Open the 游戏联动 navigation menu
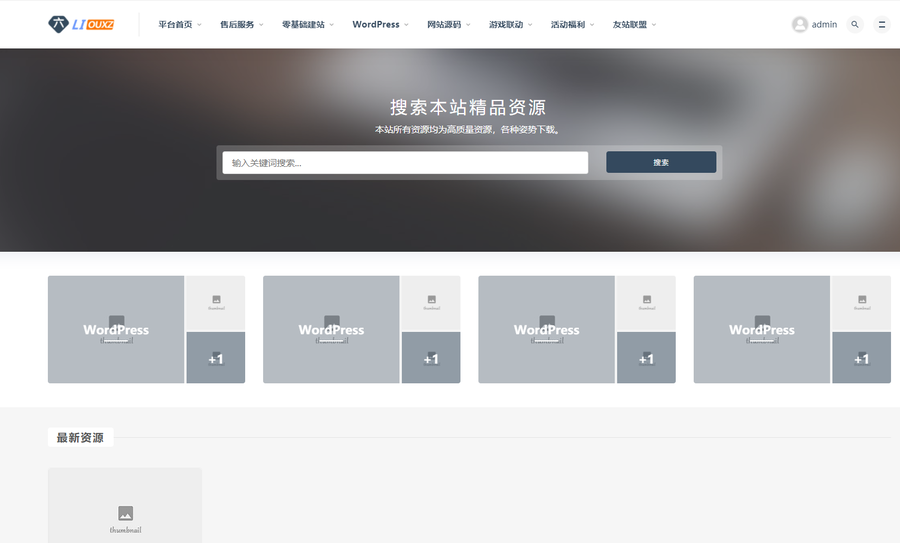The image size is (900, 543). (510, 24)
